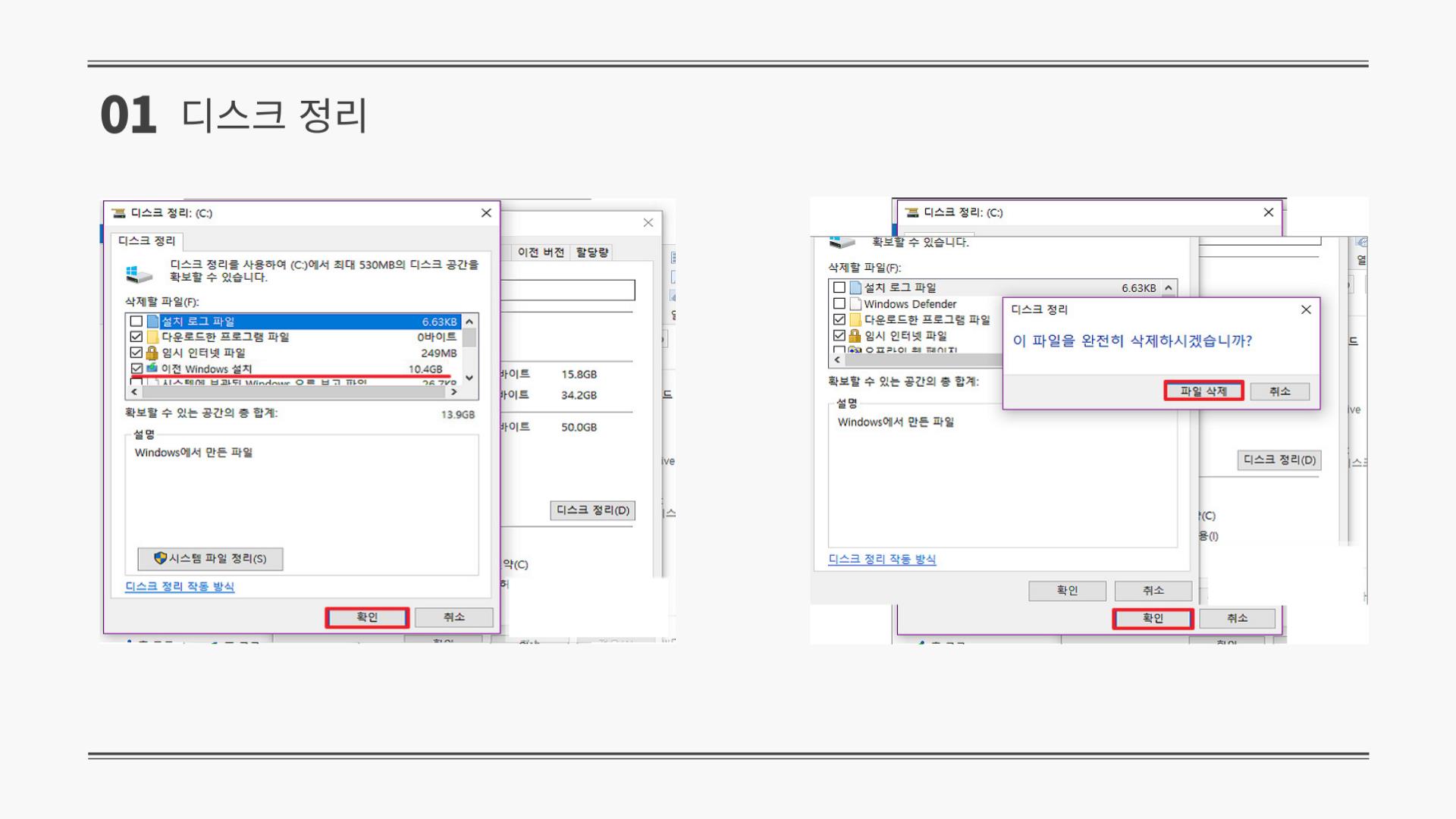Click the 10.4GB size value
Image resolution: width=1456 pixels, height=819 pixels.
[425, 369]
